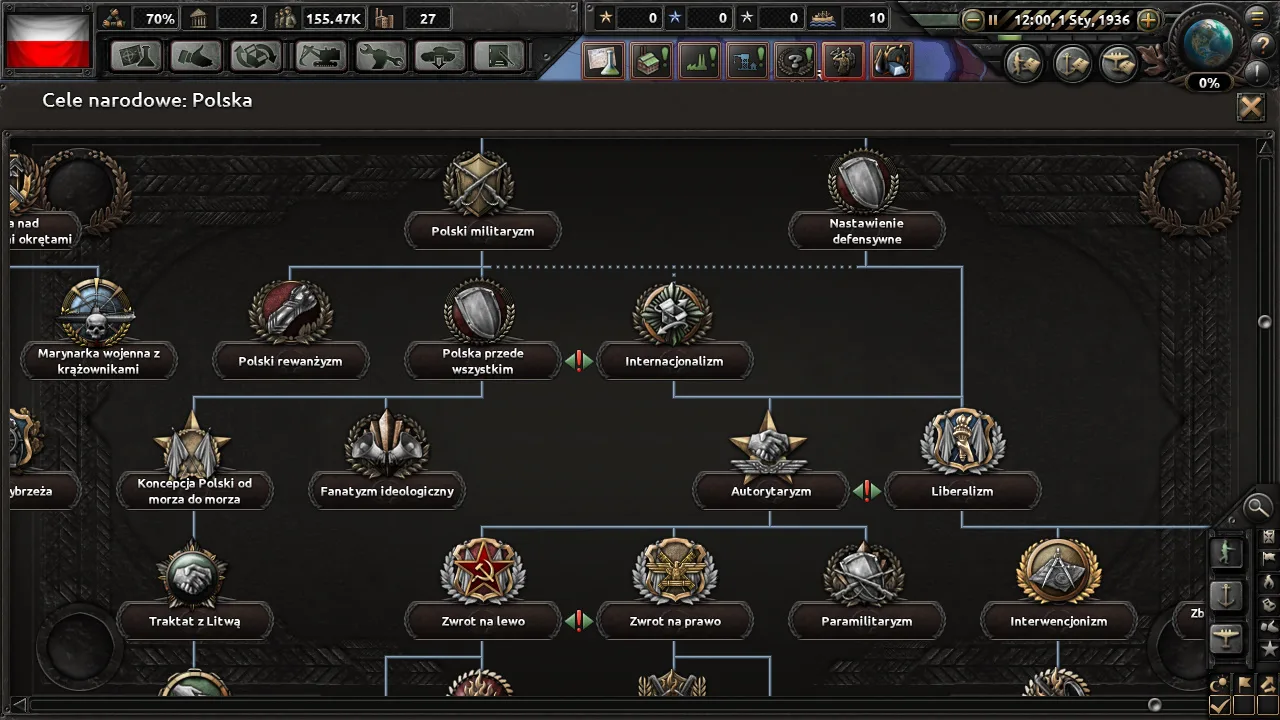The image size is (1280, 720).
Task: Open the Construction crane button
Action: (319, 56)
